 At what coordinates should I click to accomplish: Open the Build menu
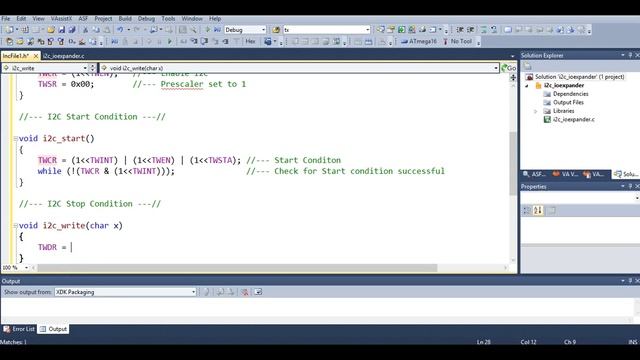pos(125,19)
